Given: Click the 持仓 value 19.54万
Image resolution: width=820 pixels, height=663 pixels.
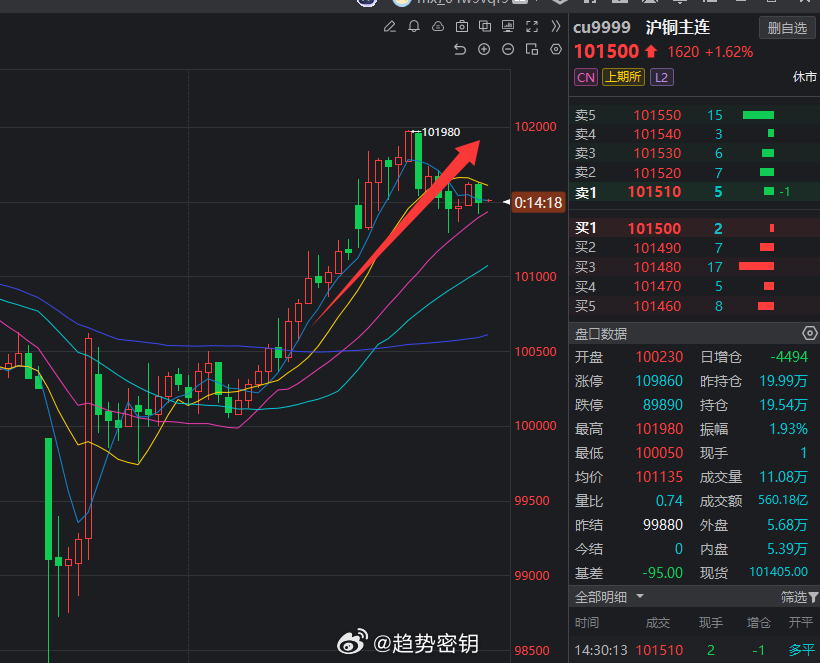Looking at the screenshot, I should click(x=783, y=405).
